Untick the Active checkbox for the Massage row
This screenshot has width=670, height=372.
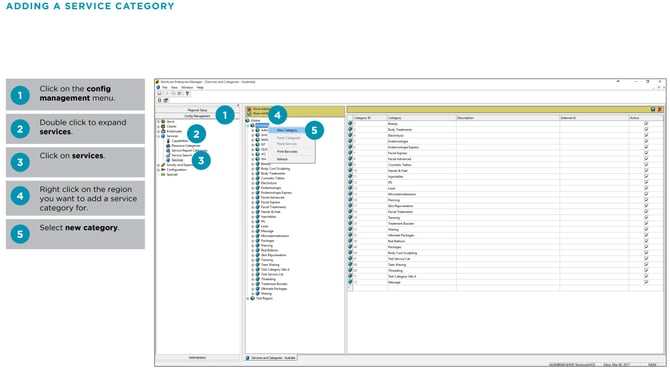pos(646,282)
